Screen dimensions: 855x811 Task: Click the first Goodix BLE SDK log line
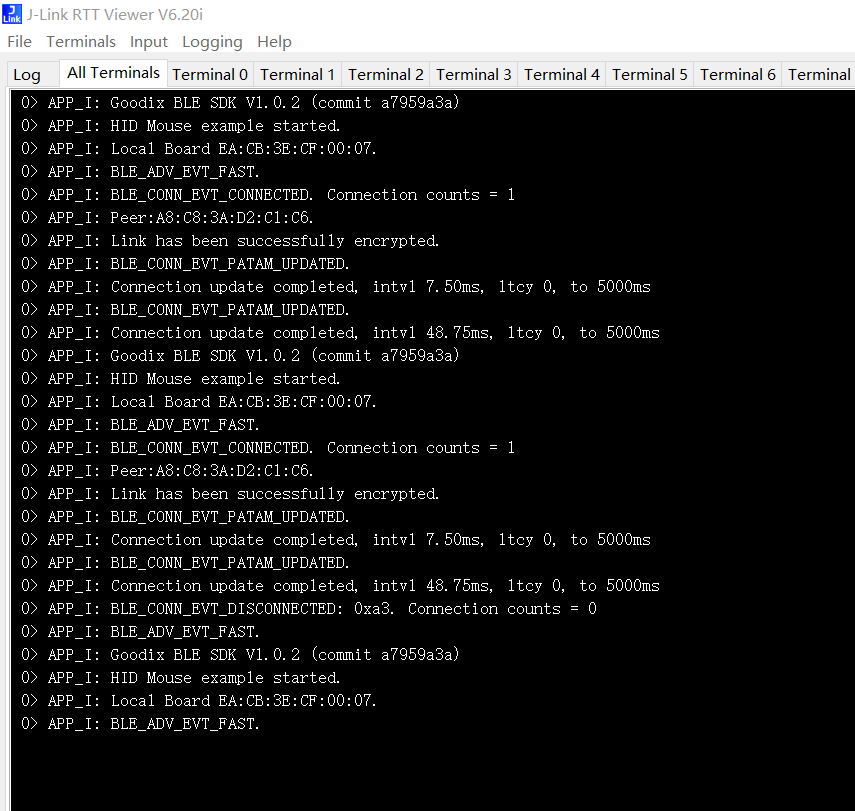click(x=240, y=103)
